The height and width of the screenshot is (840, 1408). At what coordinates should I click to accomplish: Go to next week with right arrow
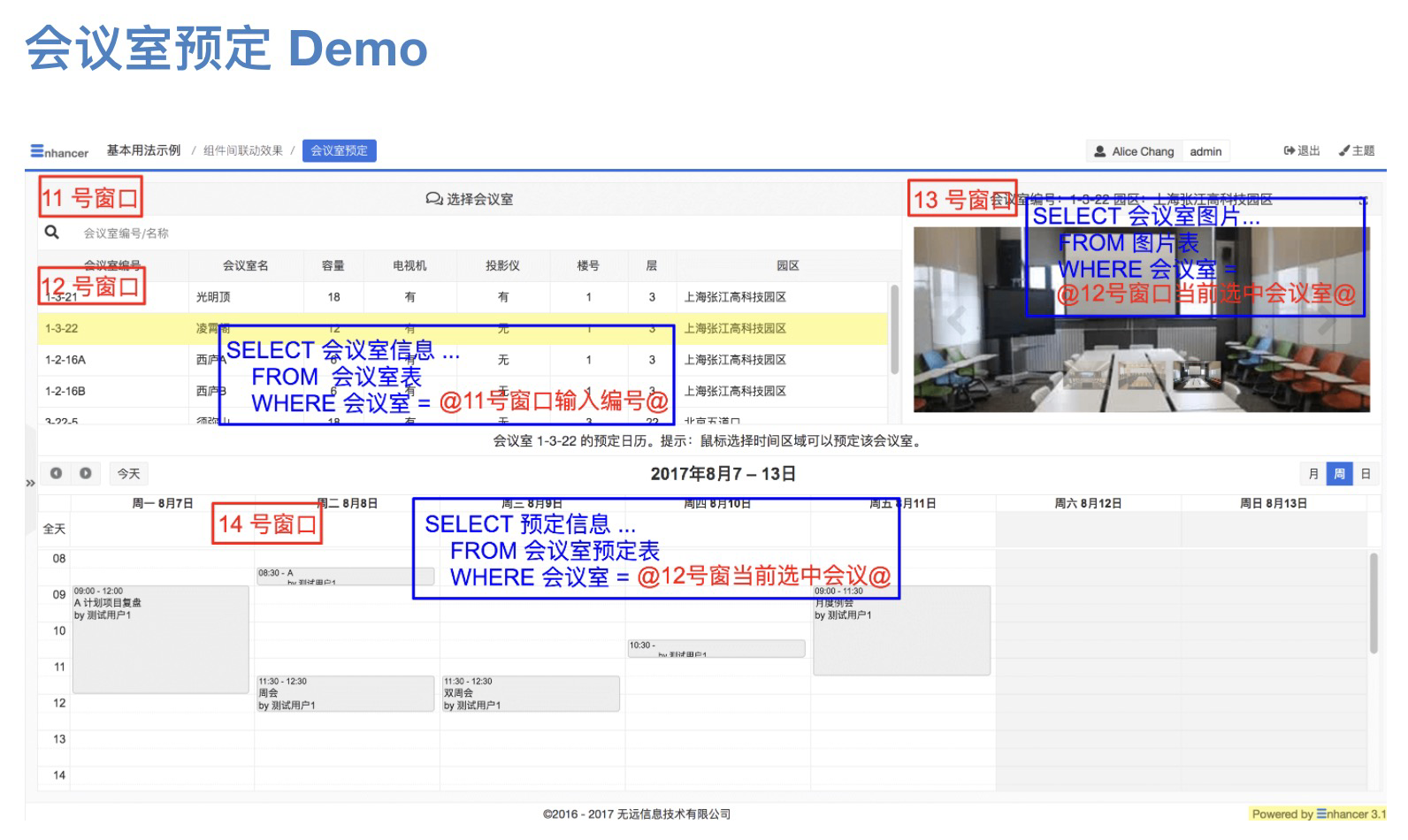point(86,473)
